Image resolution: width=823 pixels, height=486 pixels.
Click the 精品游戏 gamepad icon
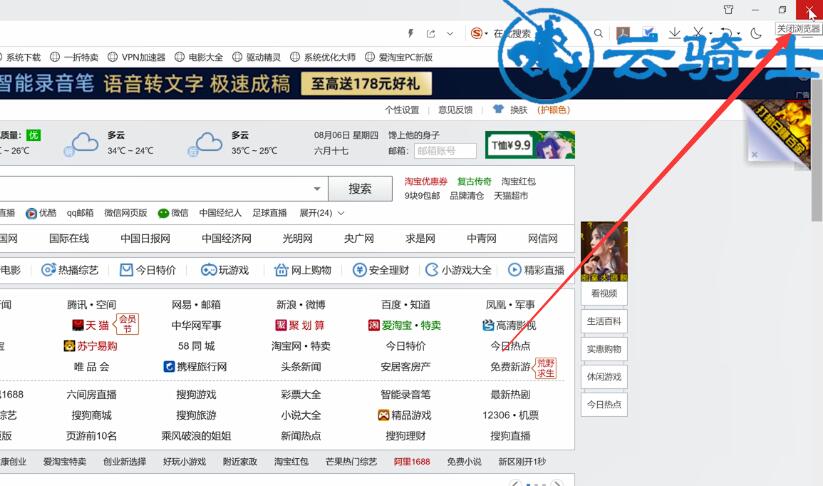point(384,415)
